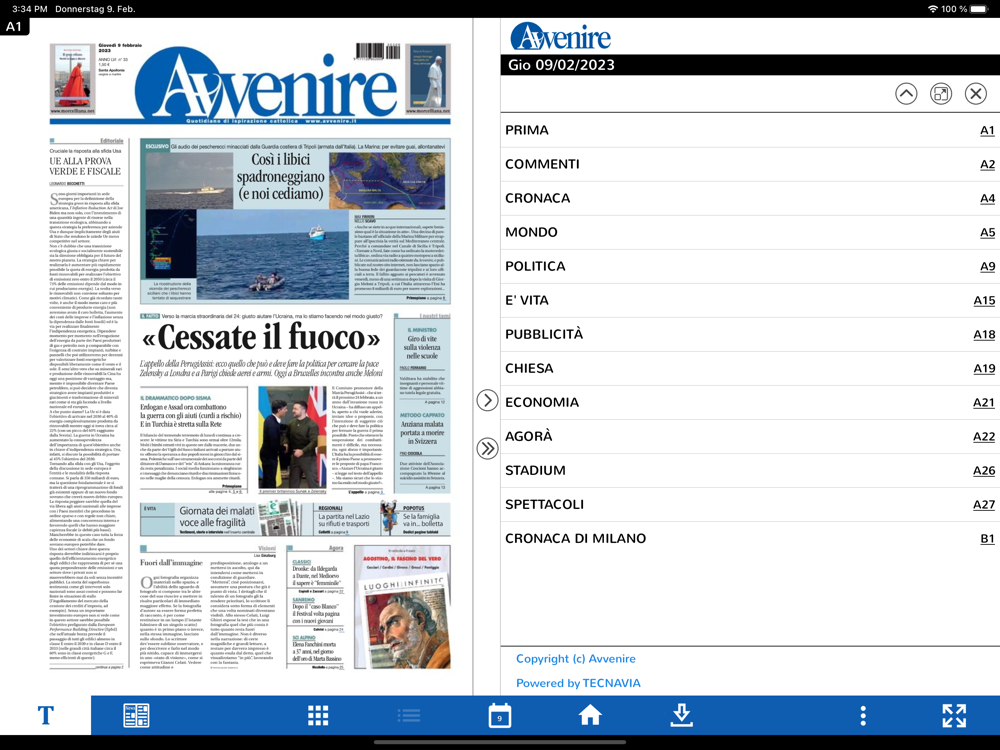
Task: Toggle the sections list icon
Action: 408,716
